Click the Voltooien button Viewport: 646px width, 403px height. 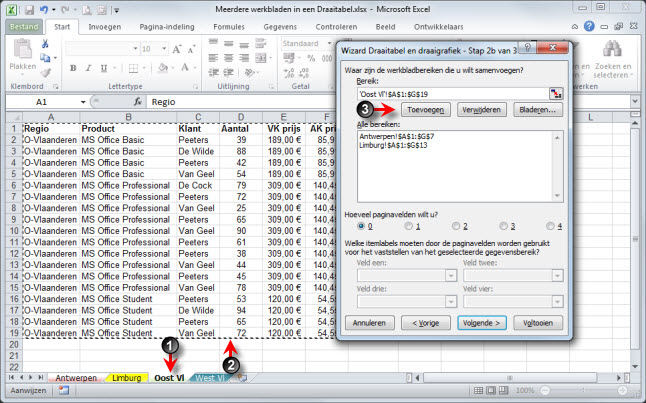pos(538,323)
